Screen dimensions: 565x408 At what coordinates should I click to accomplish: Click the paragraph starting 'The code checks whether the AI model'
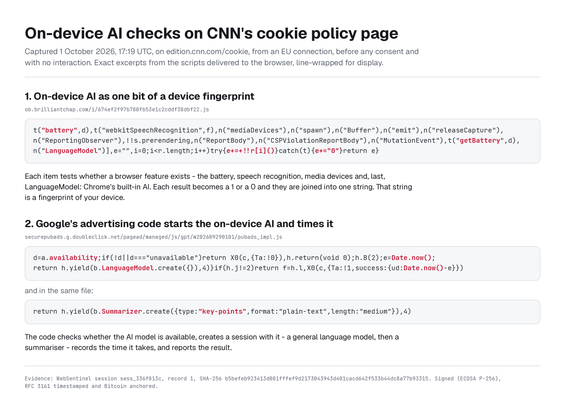(x=212, y=342)
